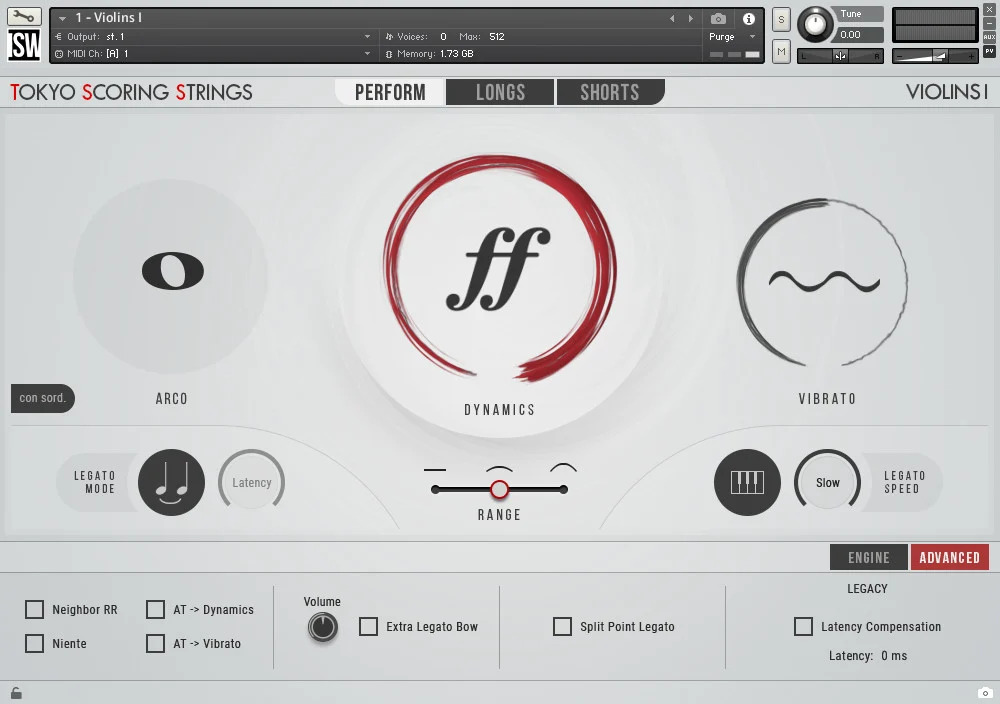Click the Tune knob
Viewport: 1000px width, 704px height.
(x=815, y=24)
